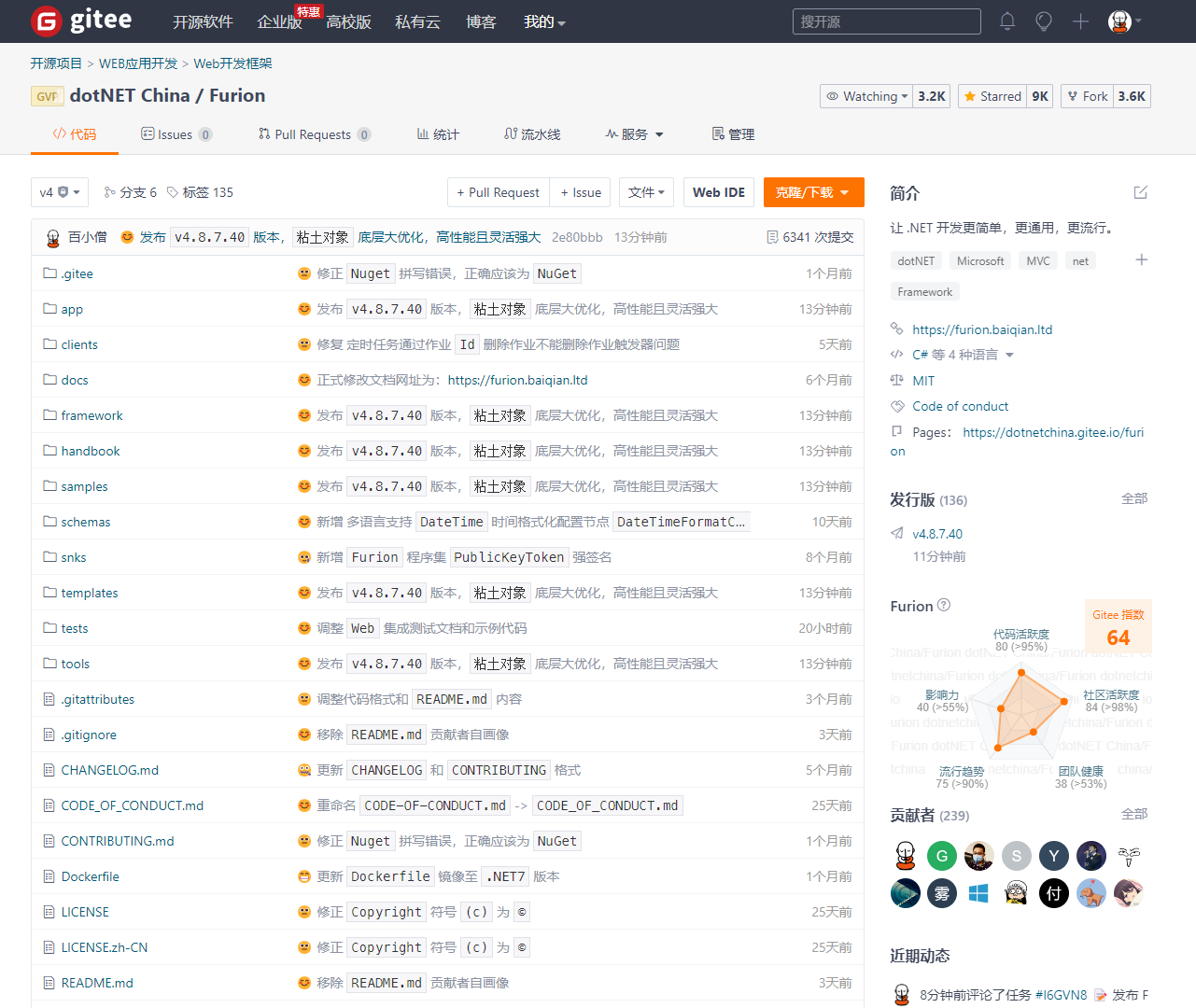
Task: Click the green G contributor avatar
Action: point(942,856)
